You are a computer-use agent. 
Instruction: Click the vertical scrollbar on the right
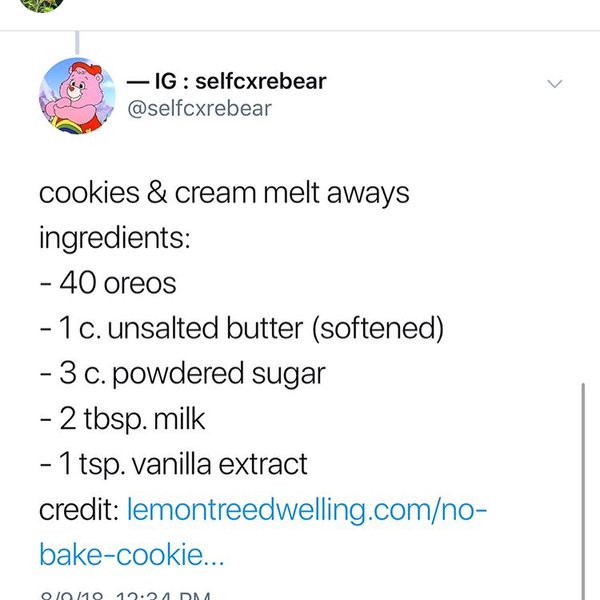coord(582,480)
